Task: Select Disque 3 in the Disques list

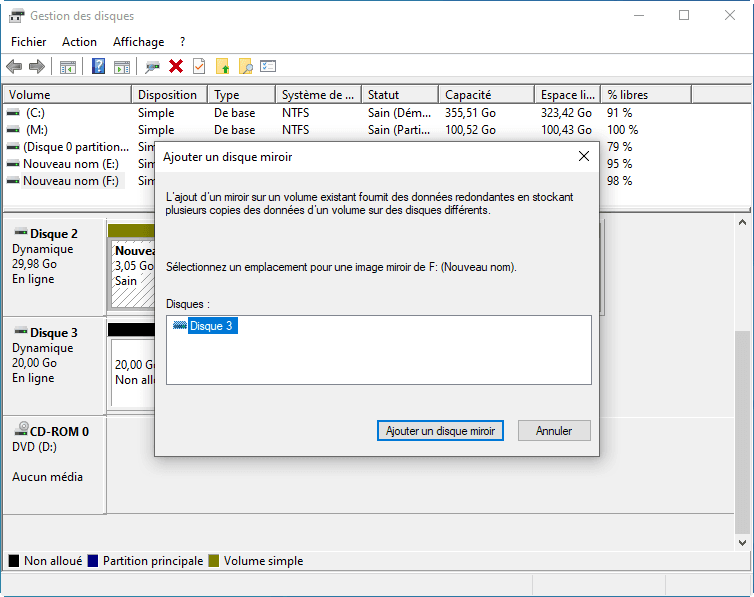Action: pyautogui.click(x=211, y=326)
